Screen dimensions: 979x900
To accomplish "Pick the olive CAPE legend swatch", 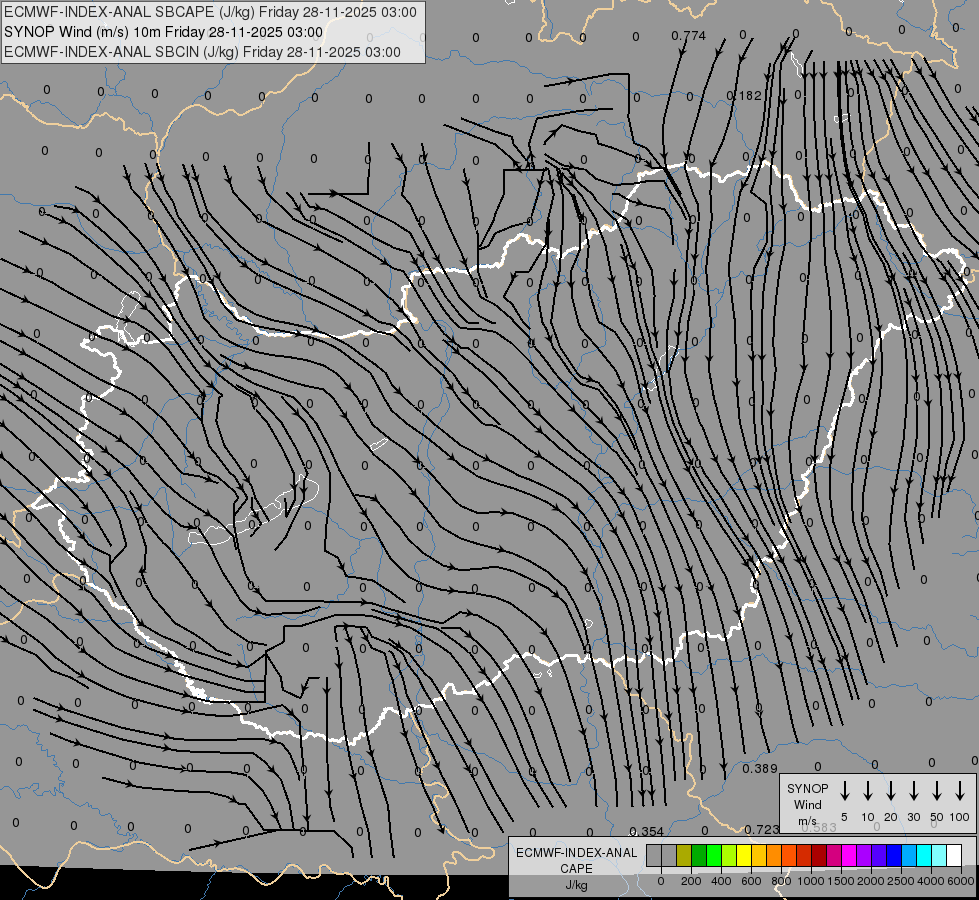I will pos(684,855).
